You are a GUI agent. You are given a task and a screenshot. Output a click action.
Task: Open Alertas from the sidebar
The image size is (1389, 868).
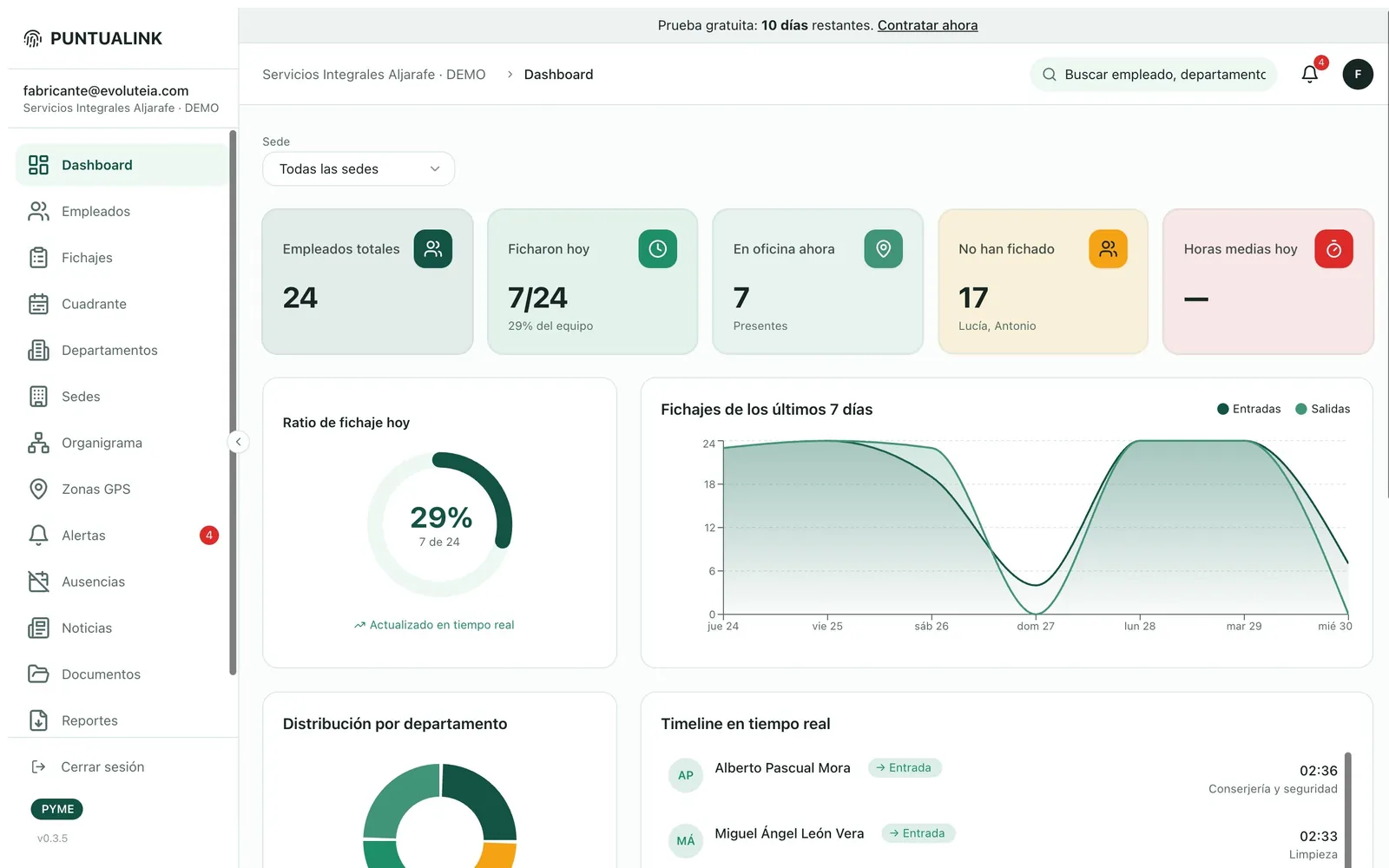[122, 536]
